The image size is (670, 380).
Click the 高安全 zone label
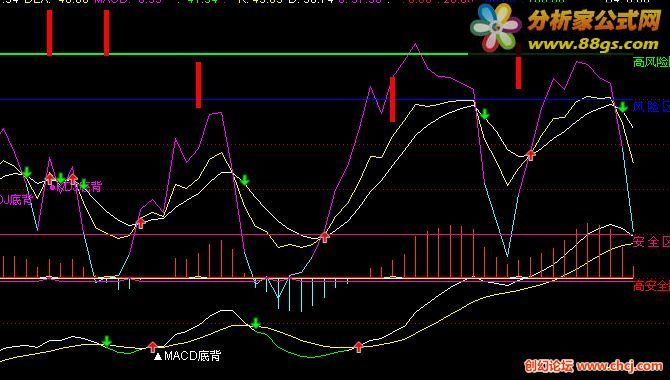point(651,285)
